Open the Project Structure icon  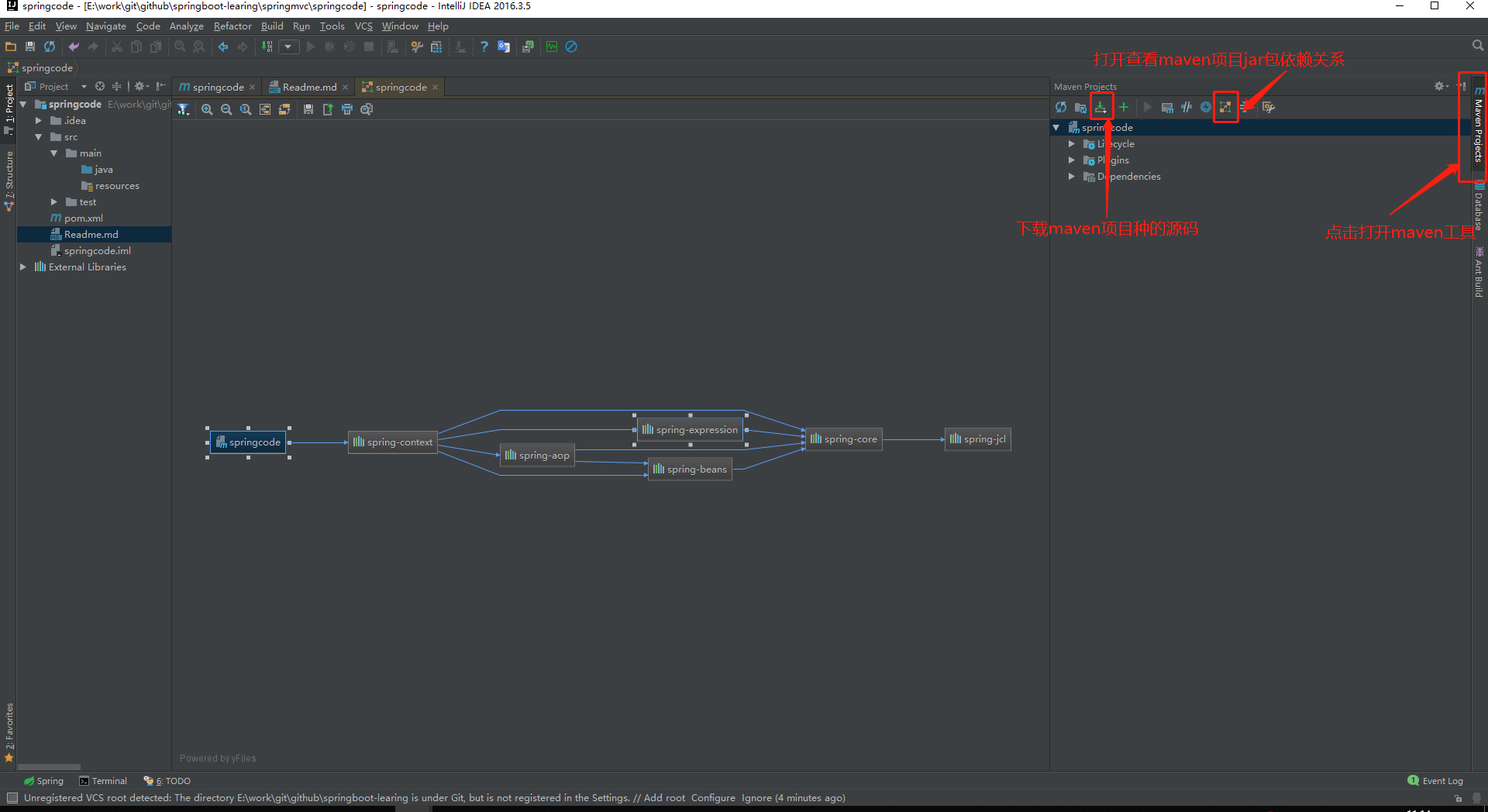coord(436,46)
